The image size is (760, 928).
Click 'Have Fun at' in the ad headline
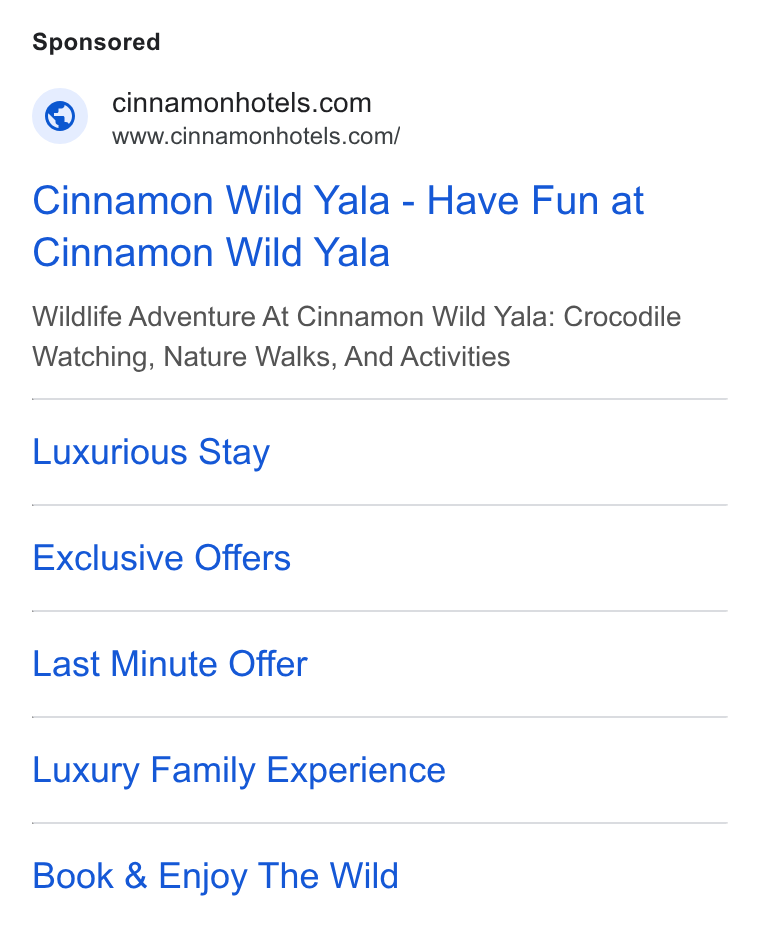tap(536, 201)
